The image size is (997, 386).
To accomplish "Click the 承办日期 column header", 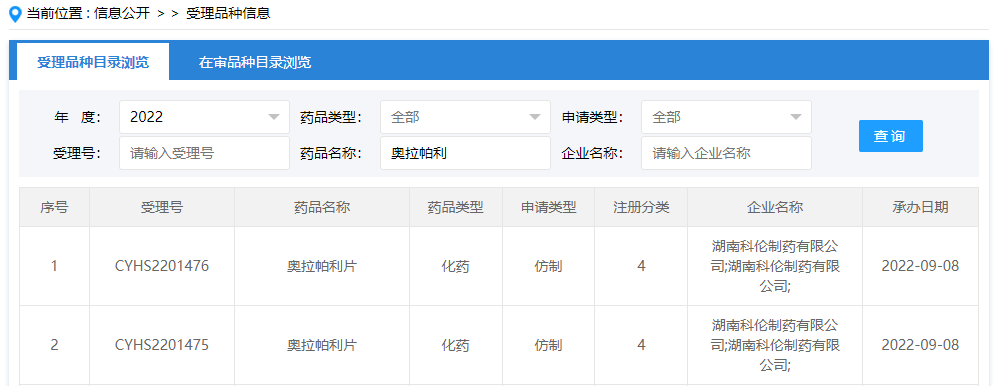I will (921, 207).
